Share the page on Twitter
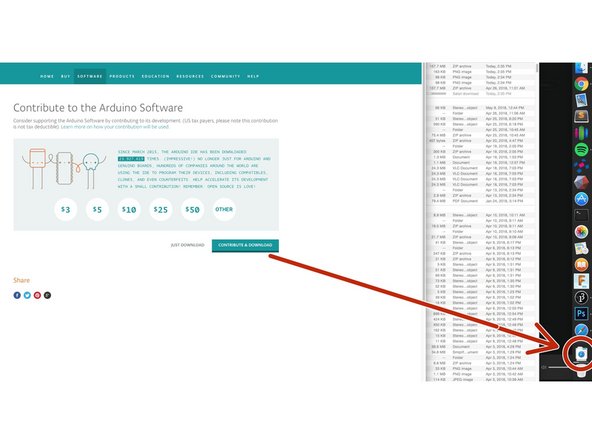The width and height of the screenshot is (592, 444). point(27,295)
